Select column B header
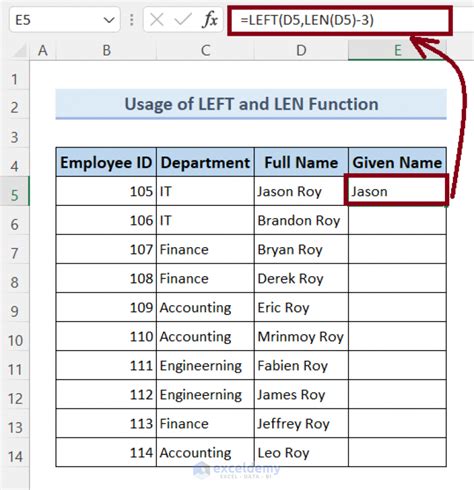The height and width of the screenshot is (490, 474). [106, 51]
